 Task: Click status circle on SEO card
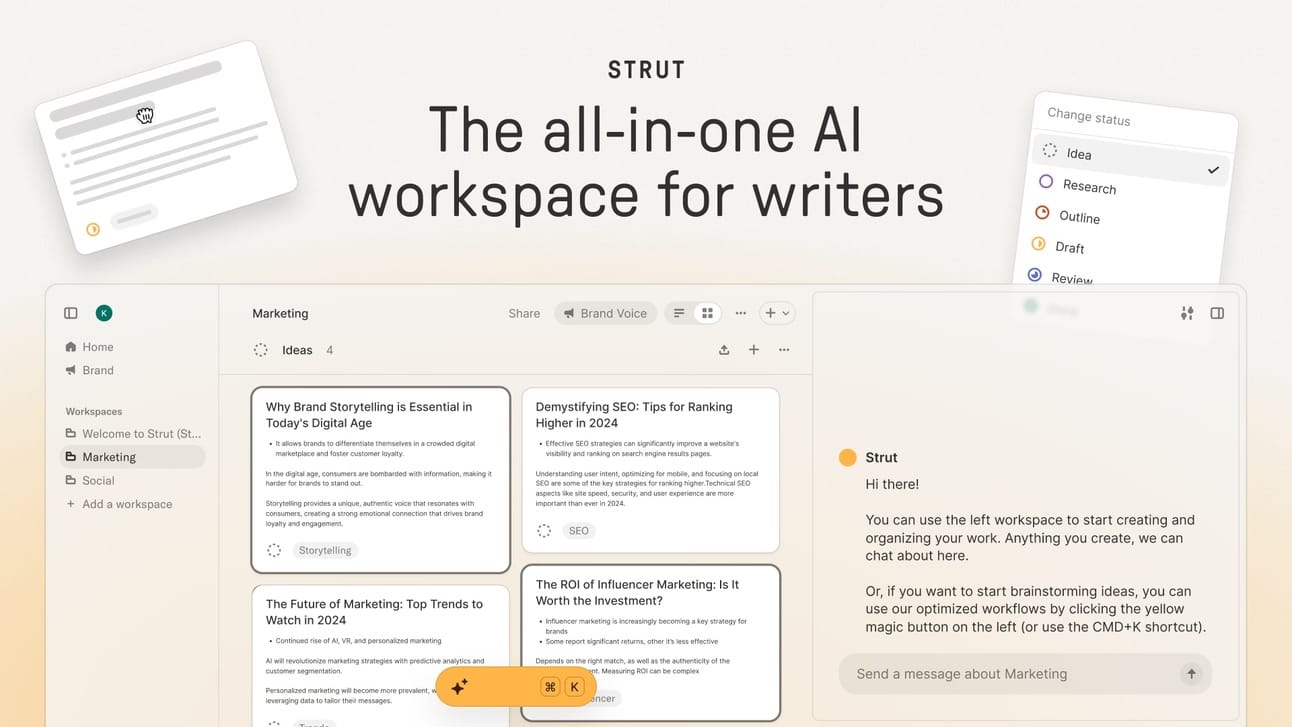tap(544, 531)
